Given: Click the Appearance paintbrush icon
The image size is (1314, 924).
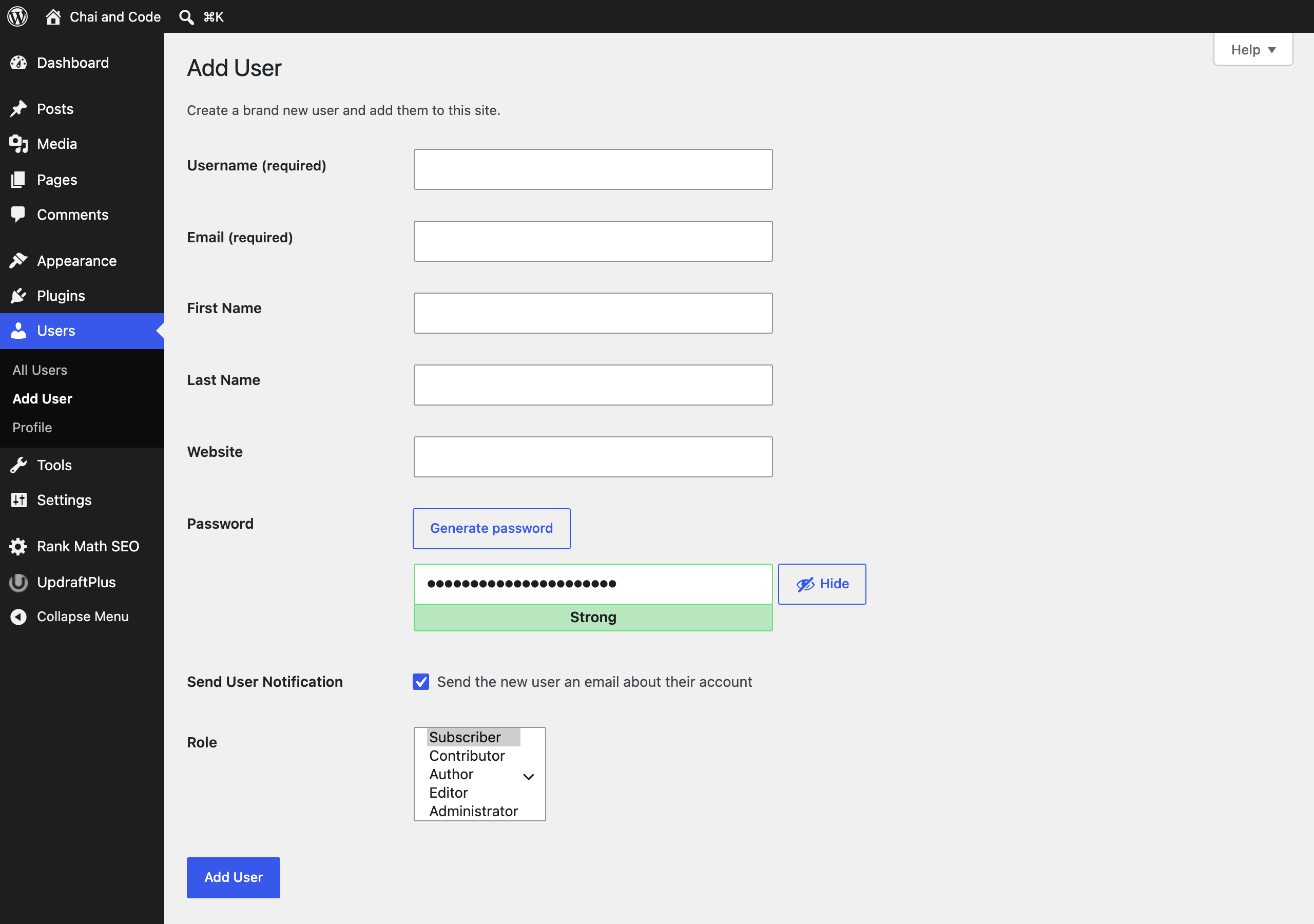Looking at the screenshot, I should pyautogui.click(x=18, y=260).
